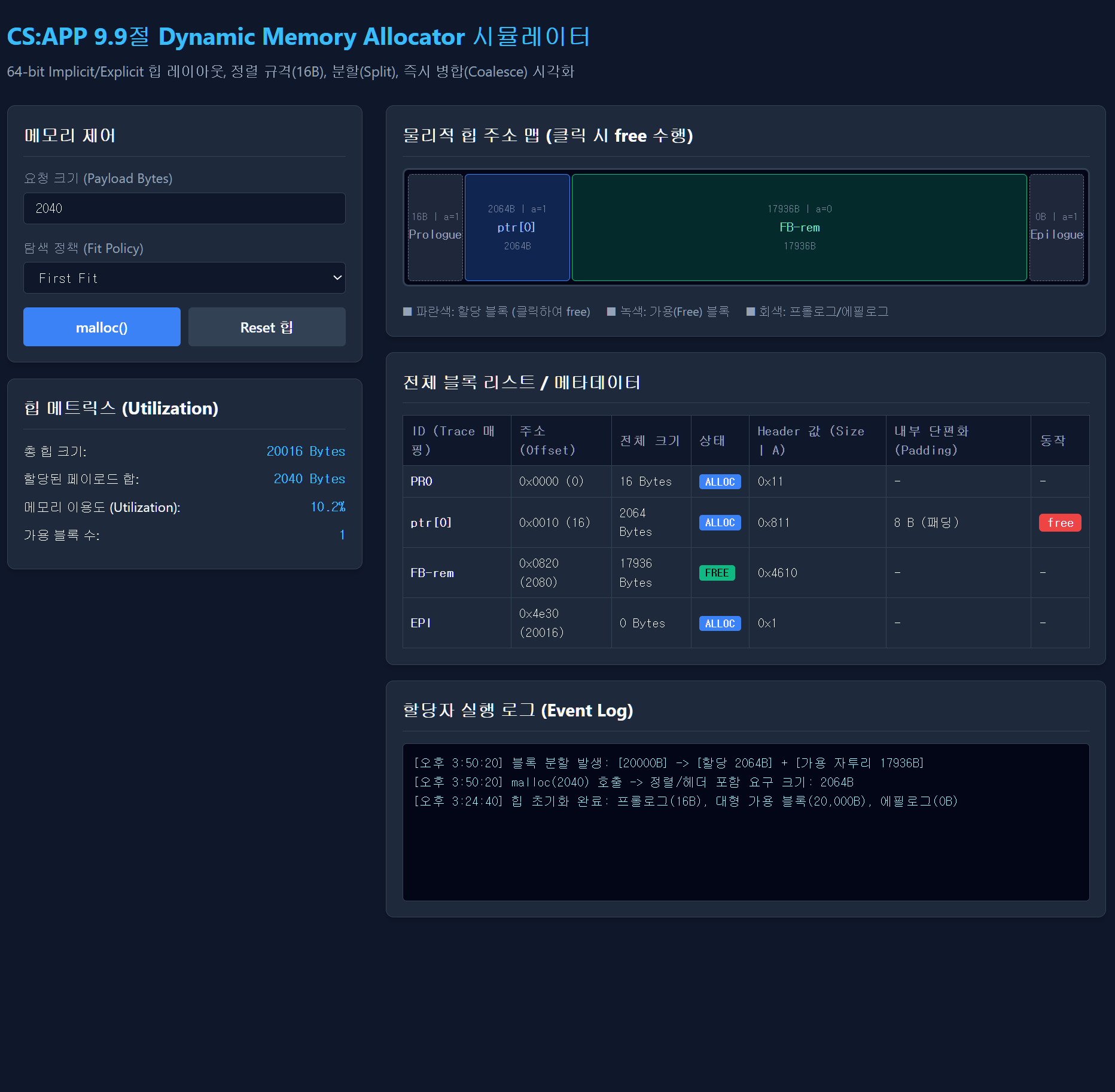Click the payload size input field
This screenshot has height=1092, width=1115.
[184, 208]
